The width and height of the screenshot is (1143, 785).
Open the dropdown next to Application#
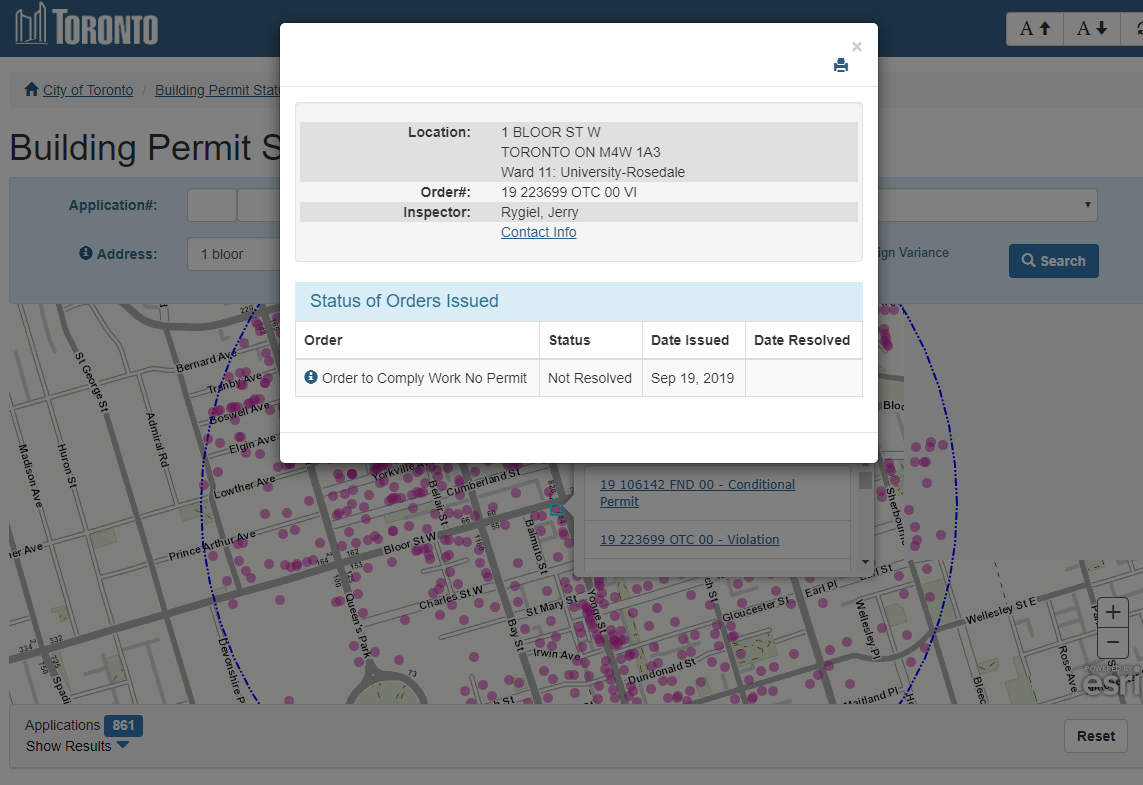(1087, 205)
